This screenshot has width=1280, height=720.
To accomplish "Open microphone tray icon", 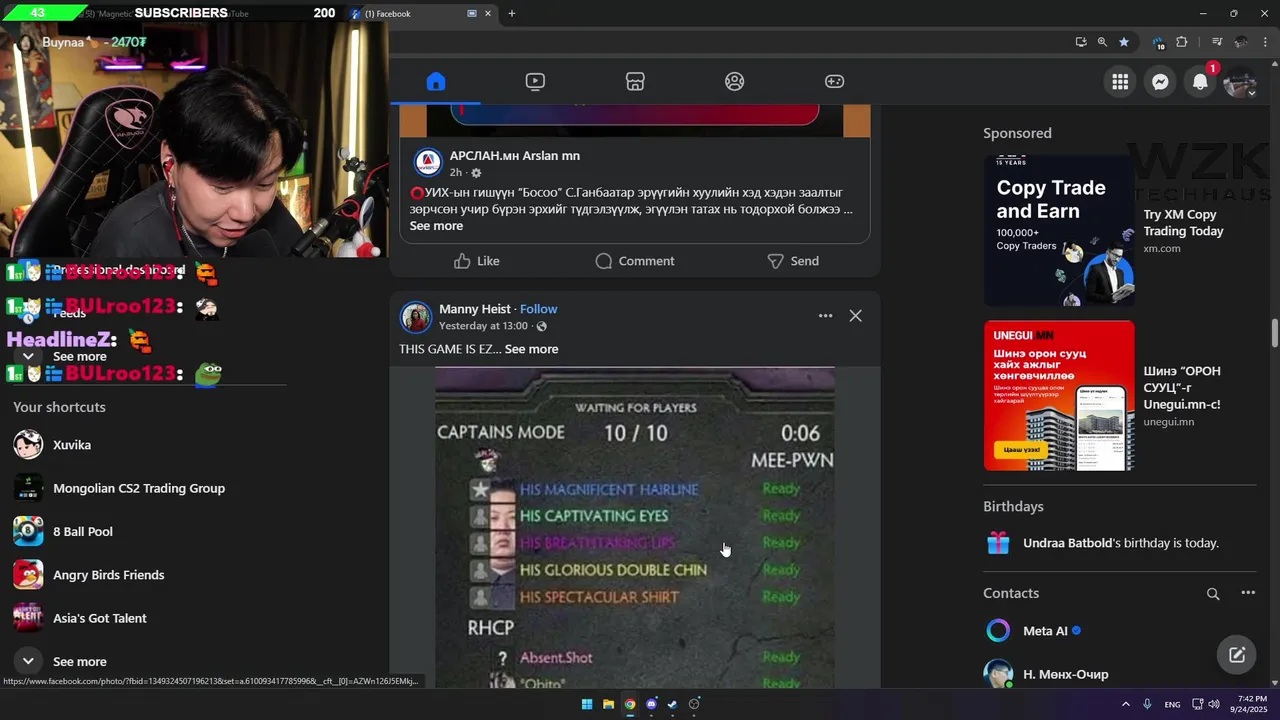I will (1147, 704).
